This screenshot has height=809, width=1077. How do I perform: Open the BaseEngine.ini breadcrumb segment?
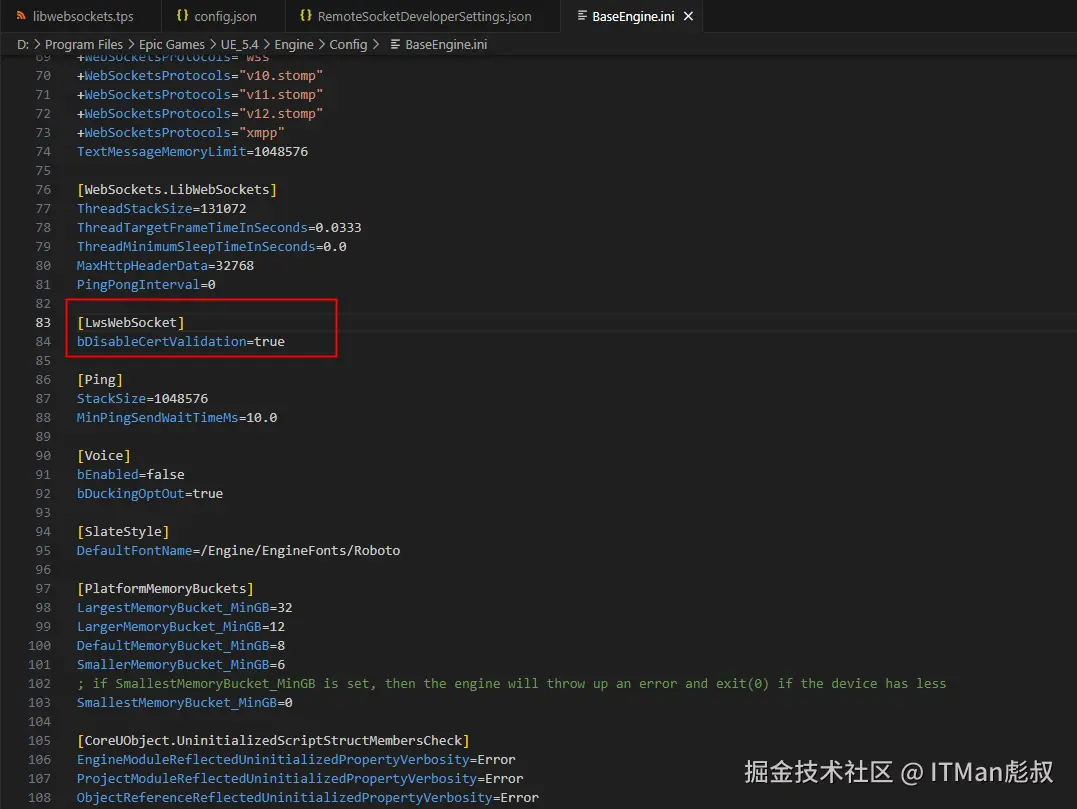(x=446, y=44)
